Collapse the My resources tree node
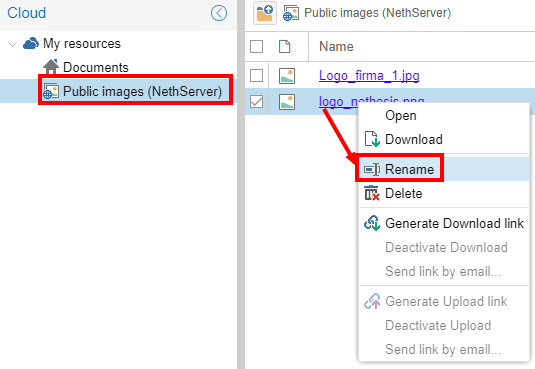The width and height of the screenshot is (535, 369). 13,44
